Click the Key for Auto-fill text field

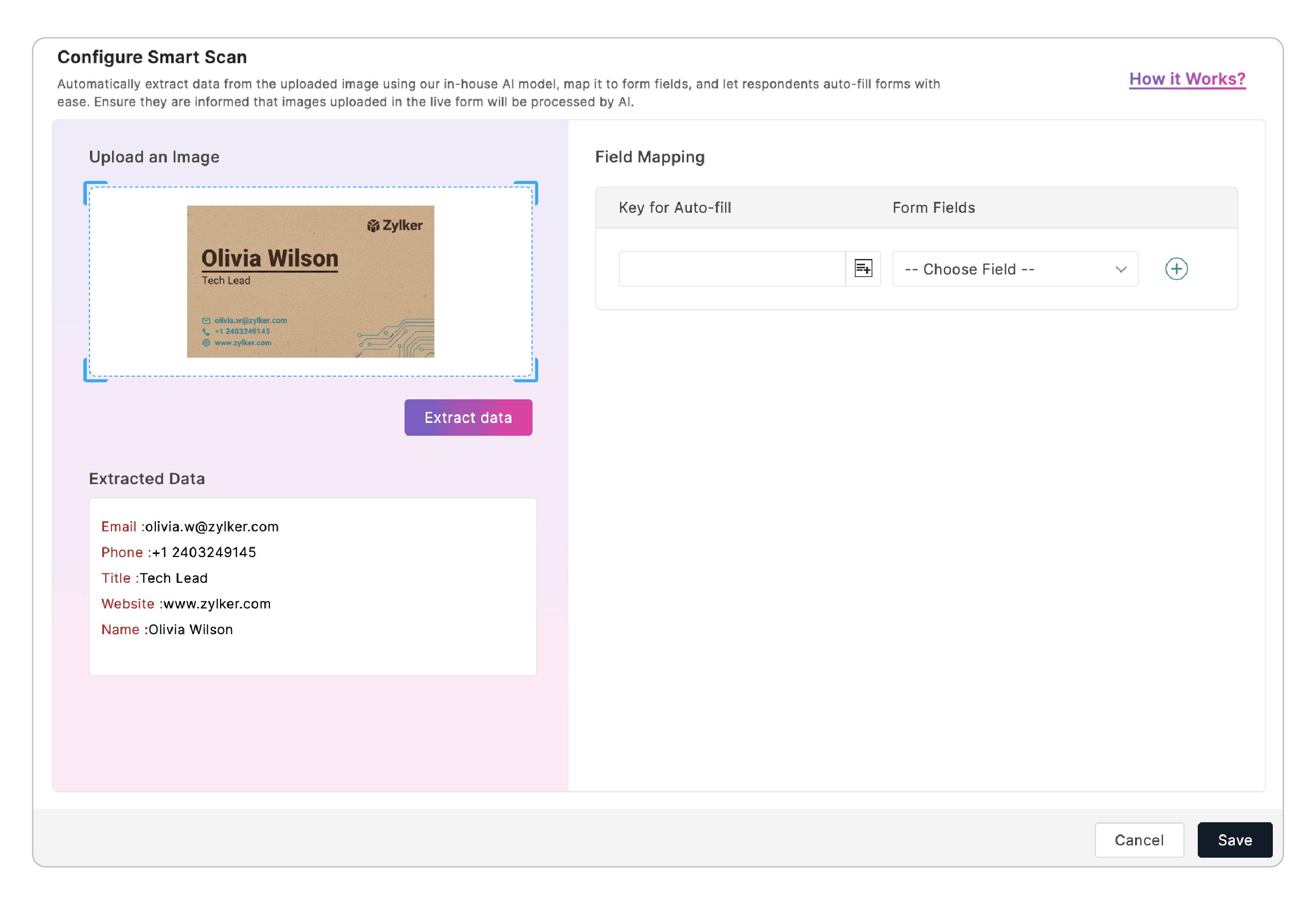731,269
